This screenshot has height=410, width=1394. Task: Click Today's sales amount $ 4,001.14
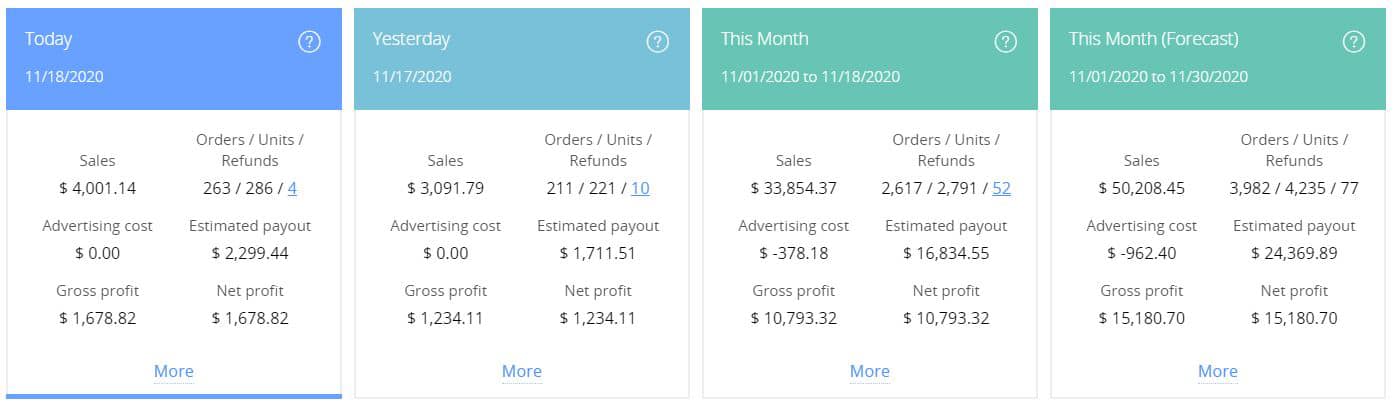(98, 188)
